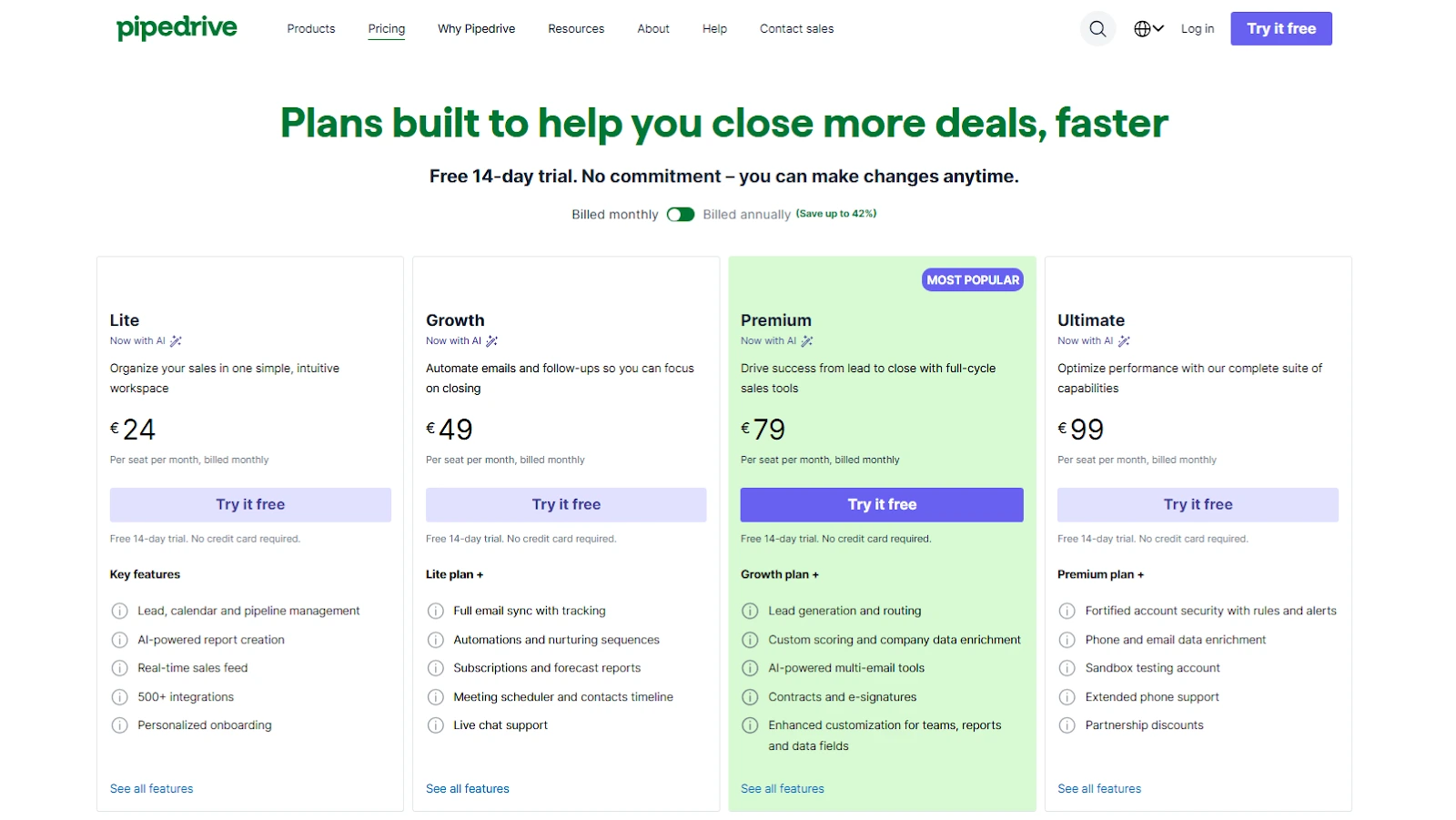The height and width of the screenshot is (820, 1456).
Task: Click the Ultimate plan €99 price
Action: pos(1081,430)
